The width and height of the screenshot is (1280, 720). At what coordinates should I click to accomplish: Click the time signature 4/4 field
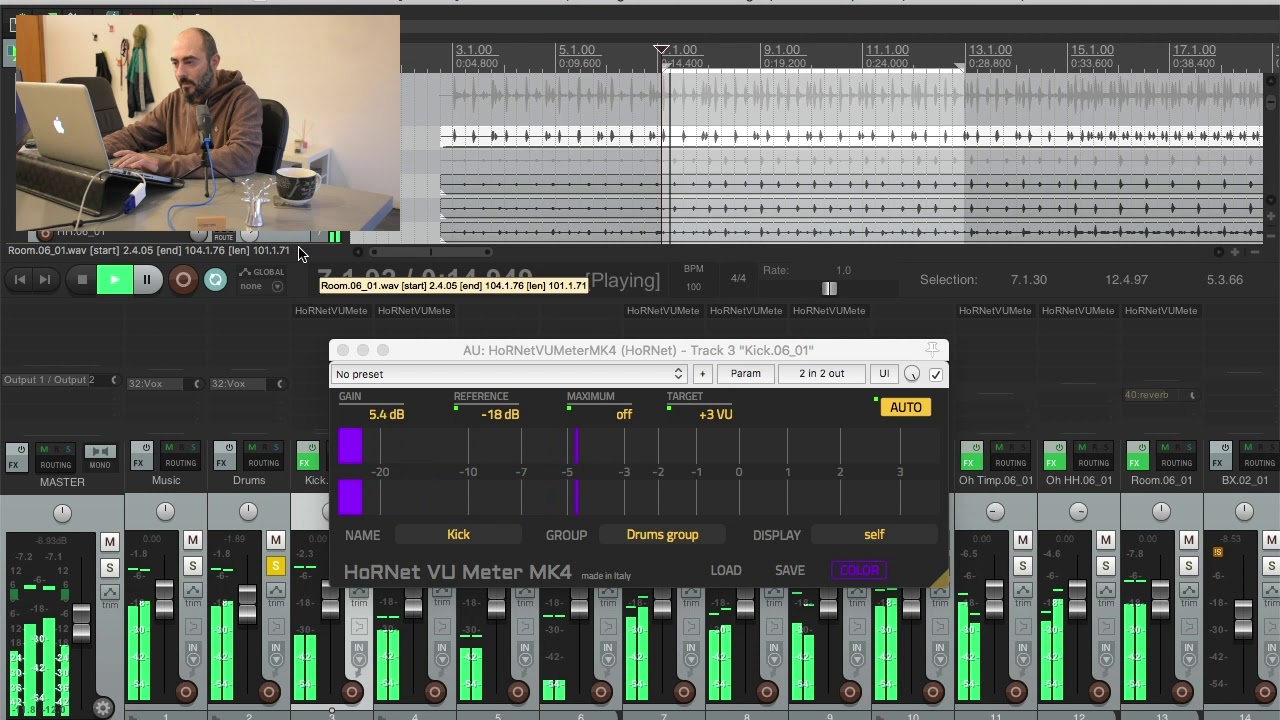738,278
